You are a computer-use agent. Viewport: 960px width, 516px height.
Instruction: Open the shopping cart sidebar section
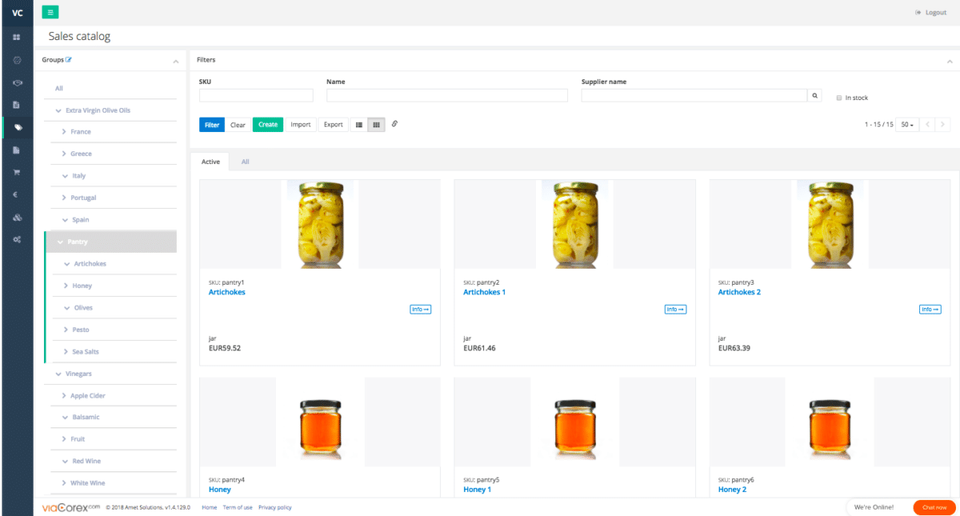click(x=16, y=172)
